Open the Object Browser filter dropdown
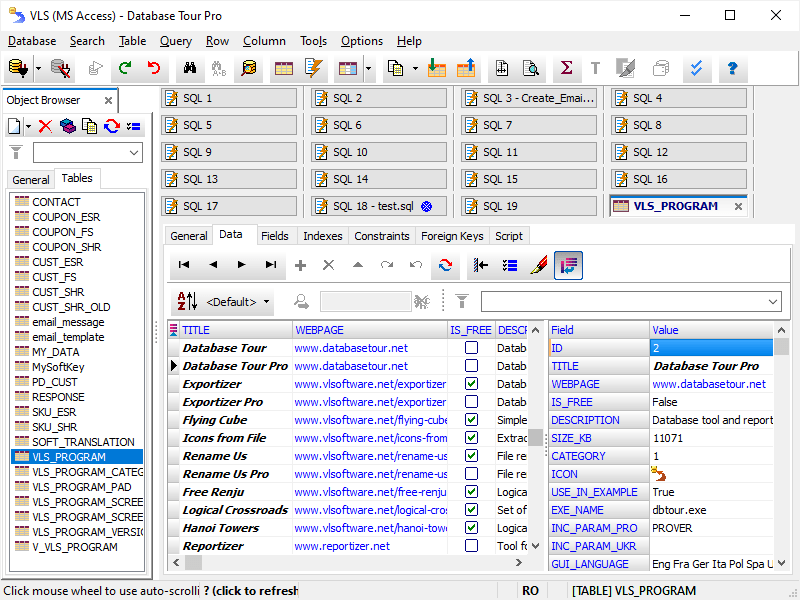 pyautogui.click(x=135, y=153)
